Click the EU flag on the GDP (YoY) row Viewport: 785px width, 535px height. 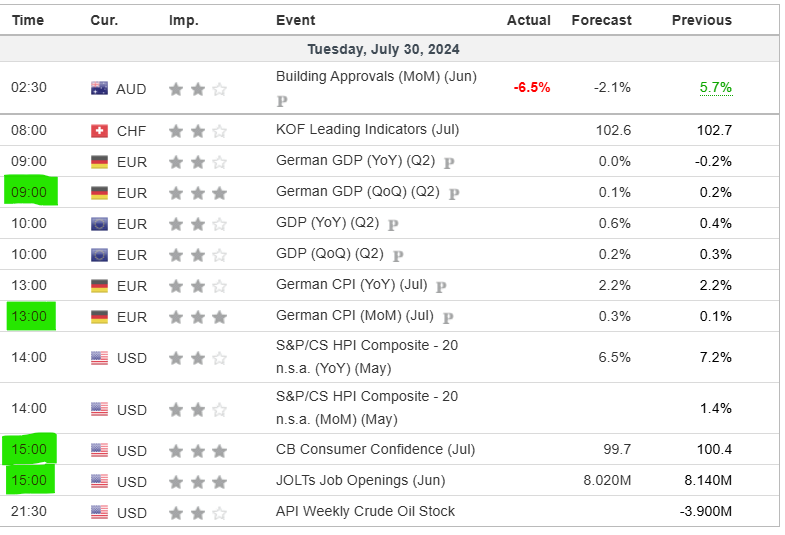click(x=99, y=224)
